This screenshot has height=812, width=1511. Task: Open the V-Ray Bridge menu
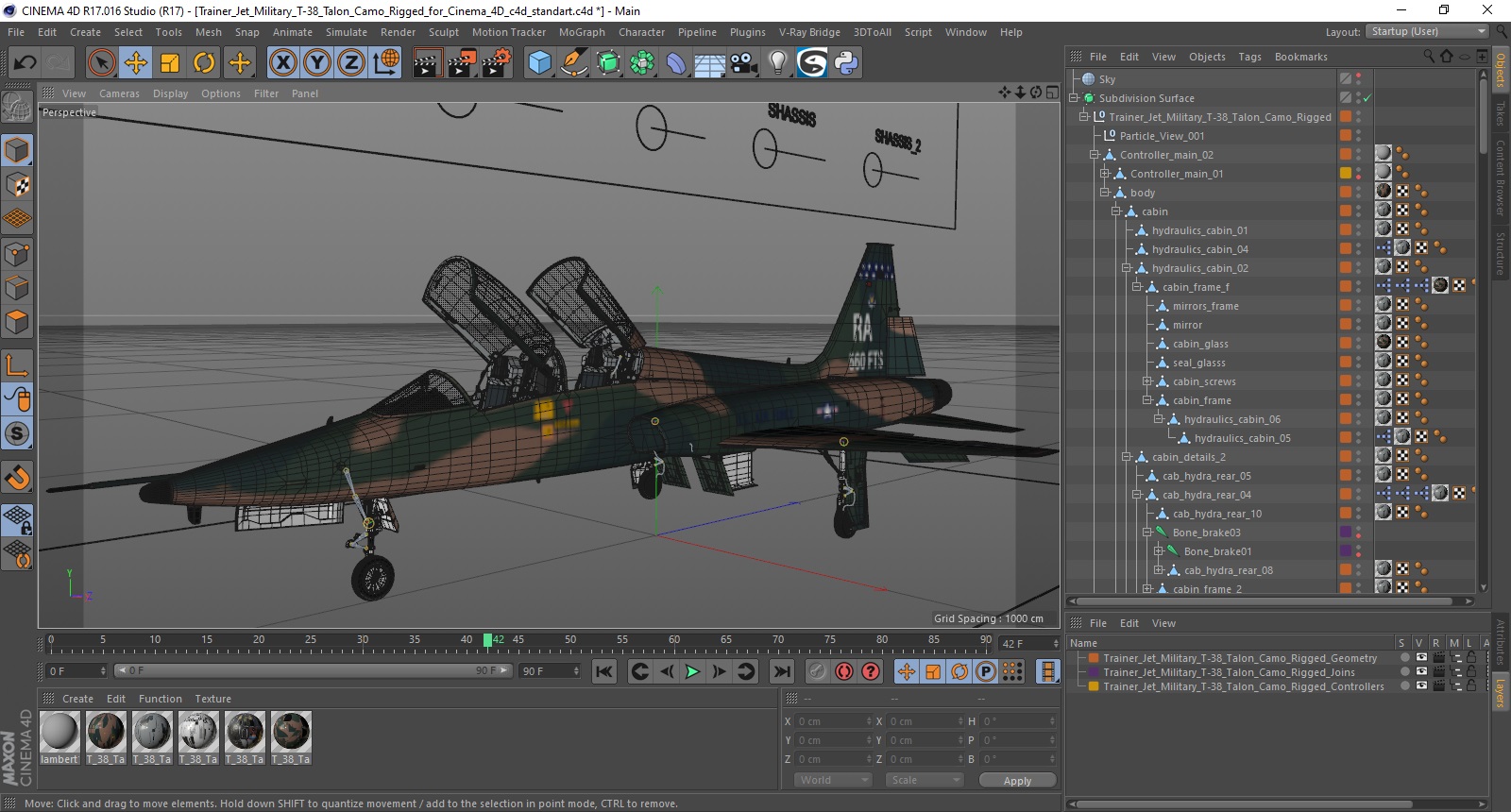[809, 32]
